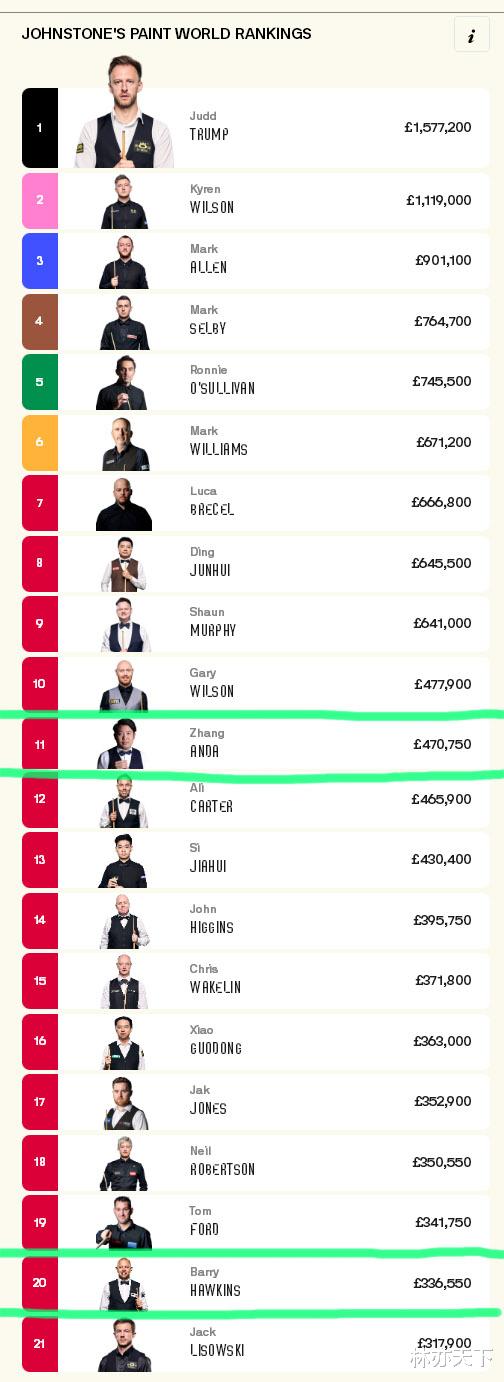The image size is (504, 1382).
Task: Open Judd Trump's player photo
Action: [x=124, y=112]
